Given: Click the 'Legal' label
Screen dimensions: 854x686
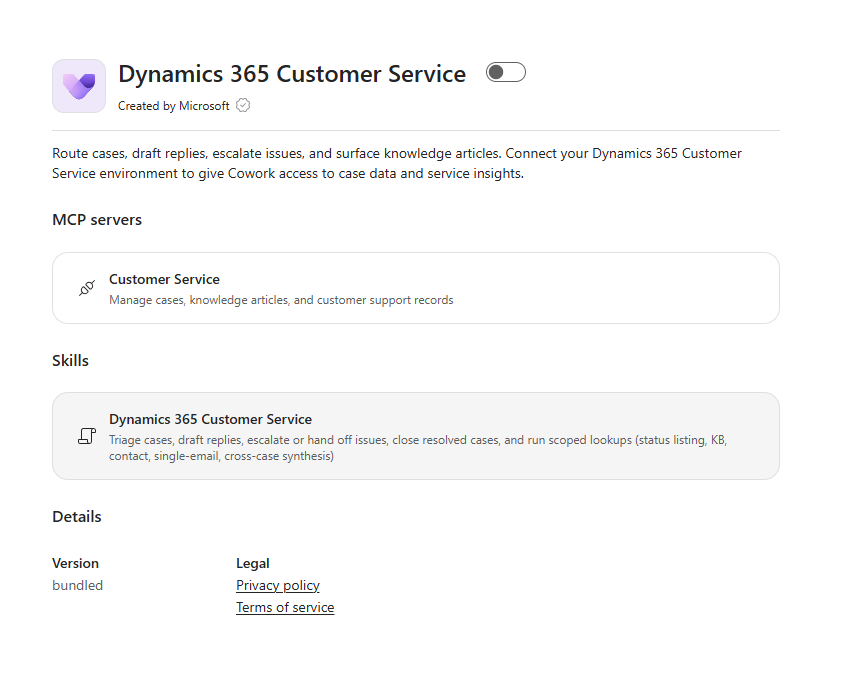Looking at the screenshot, I should click(x=253, y=564).
